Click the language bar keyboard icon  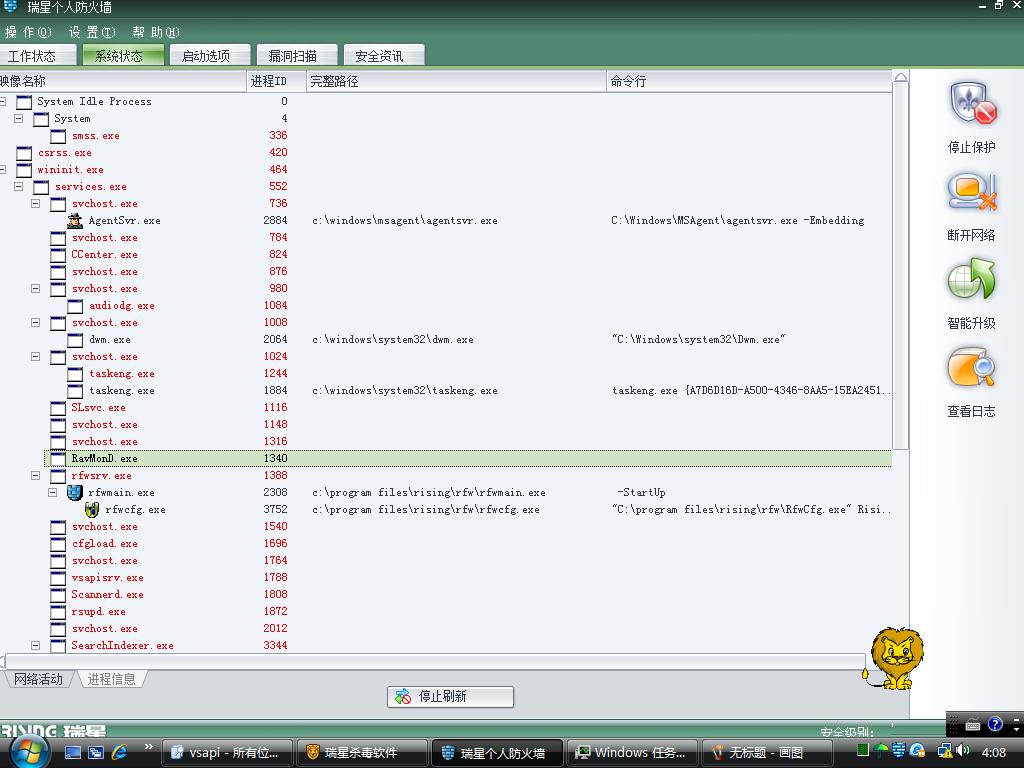click(973, 725)
